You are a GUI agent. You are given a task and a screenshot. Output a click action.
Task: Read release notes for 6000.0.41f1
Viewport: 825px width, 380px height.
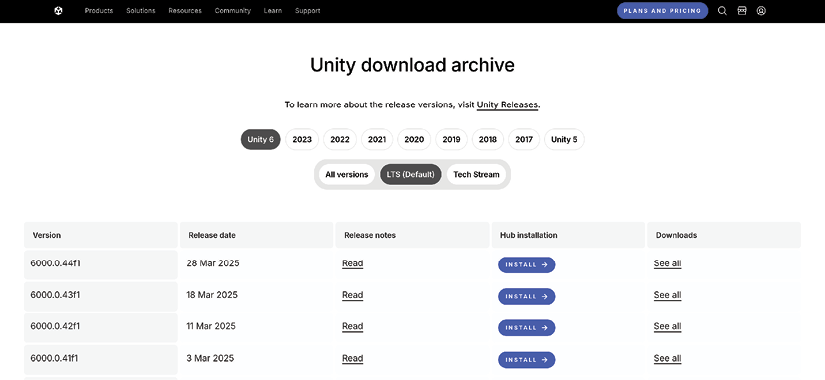[353, 358]
